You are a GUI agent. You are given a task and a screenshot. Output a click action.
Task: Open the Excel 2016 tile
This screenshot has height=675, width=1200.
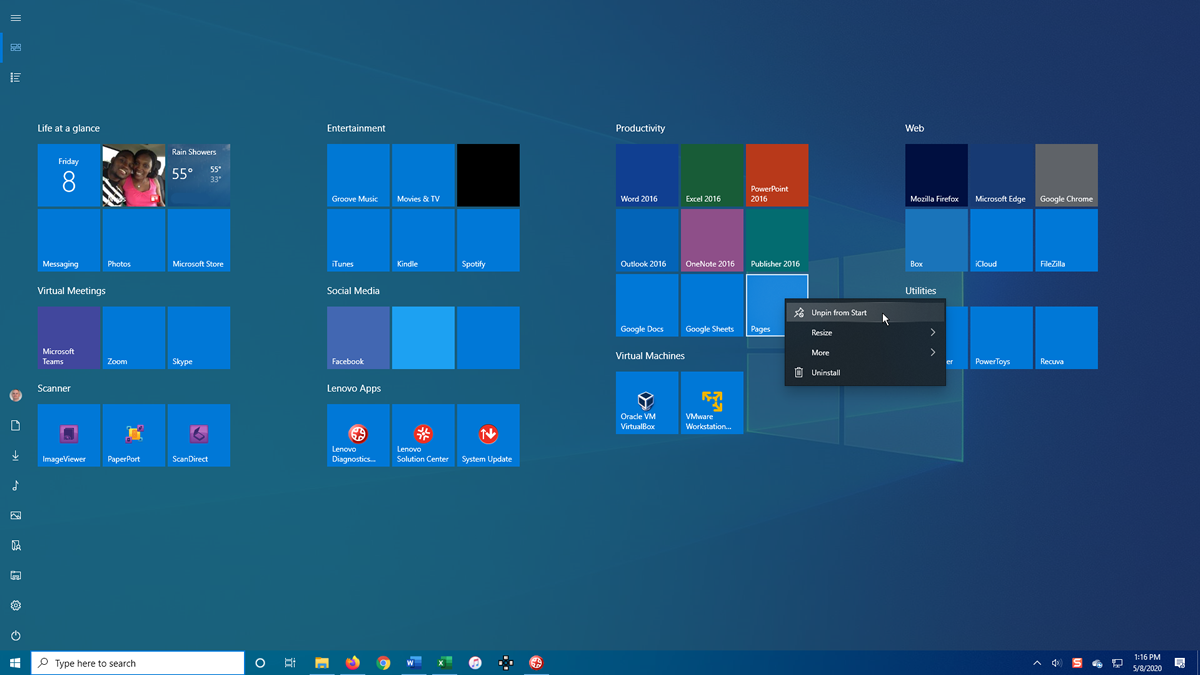point(712,175)
